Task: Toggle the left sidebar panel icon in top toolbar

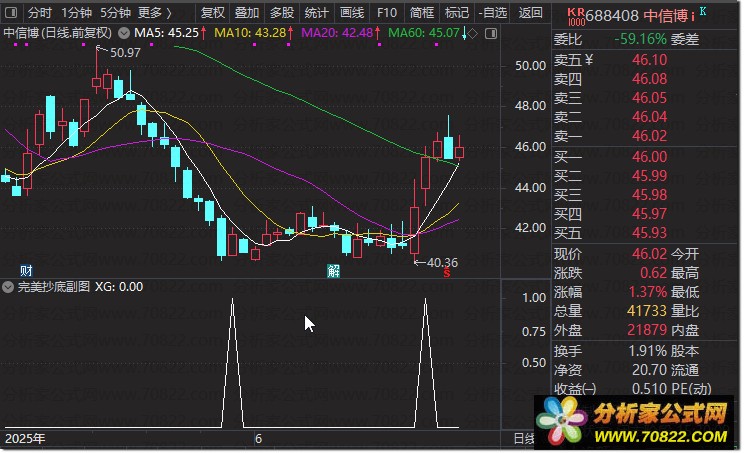Action: [x=10, y=12]
